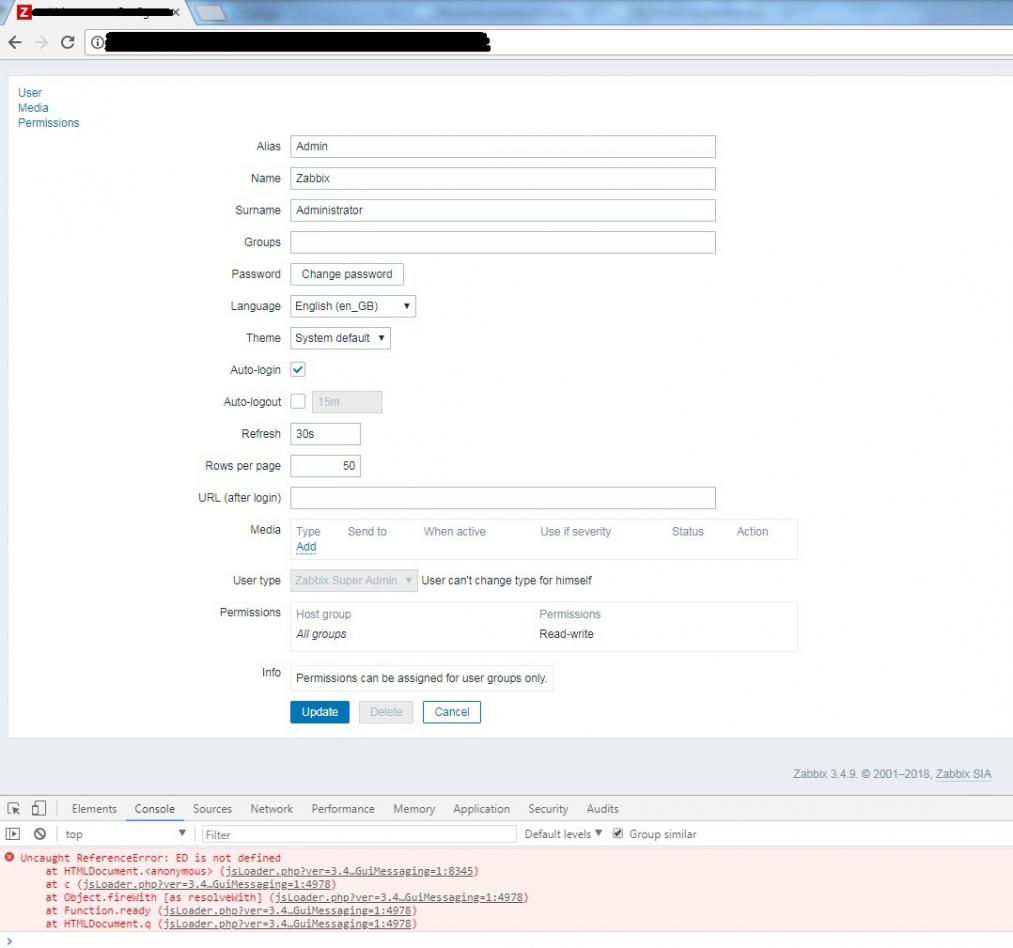Click the Surname input field
1013x948 pixels.
pyautogui.click(x=503, y=210)
